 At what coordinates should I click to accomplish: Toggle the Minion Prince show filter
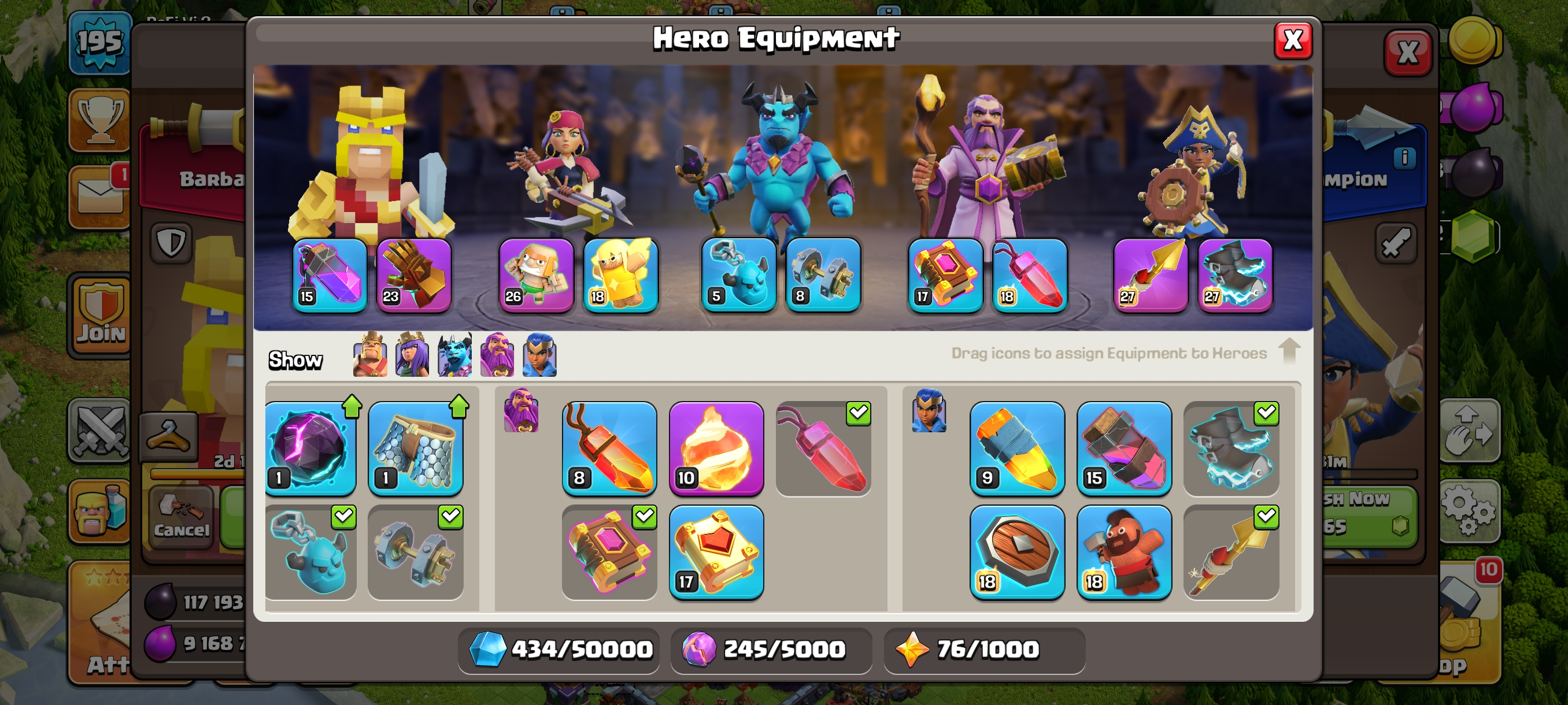click(454, 355)
